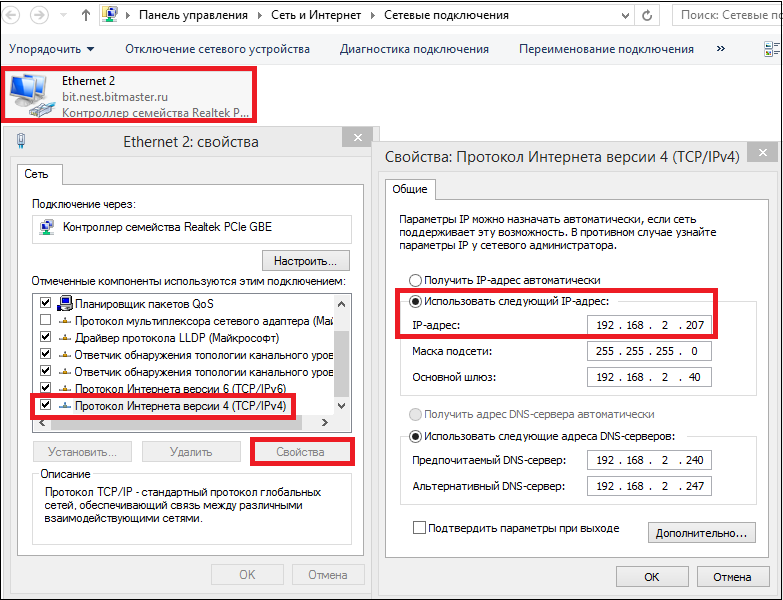Click the IP-адрес field 192.168.2.207
The height and width of the screenshot is (600, 783).
pyautogui.click(x=649, y=325)
